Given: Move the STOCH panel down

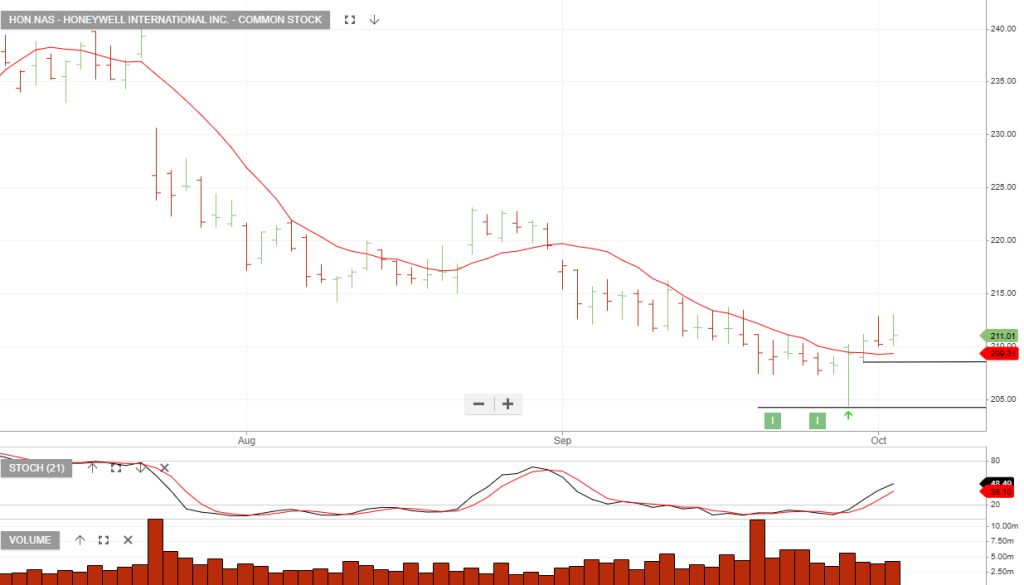Looking at the screenshot, I should point(141,468).
